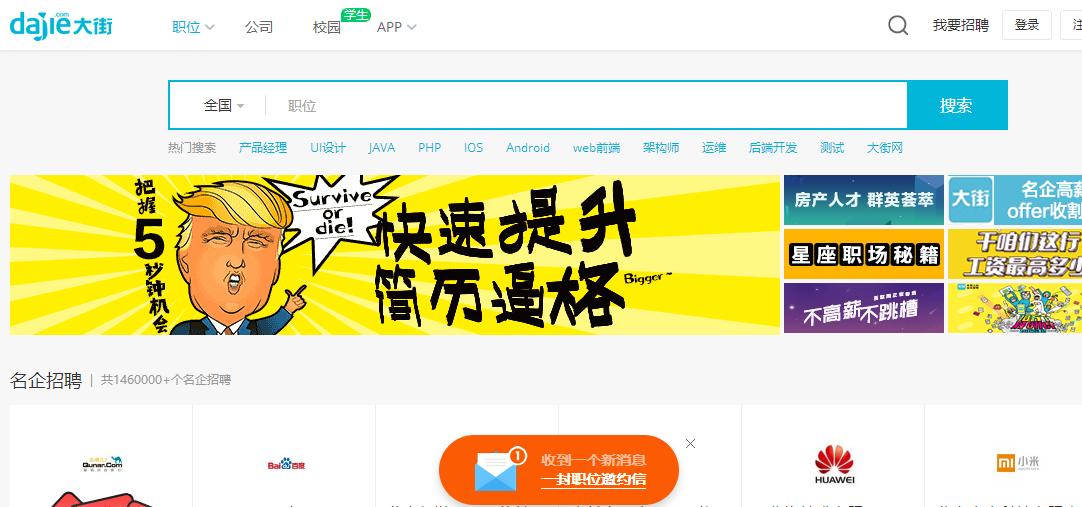Screen dimensions: 1082x507
Task: Select hot search Android
Action: point(528,148)
